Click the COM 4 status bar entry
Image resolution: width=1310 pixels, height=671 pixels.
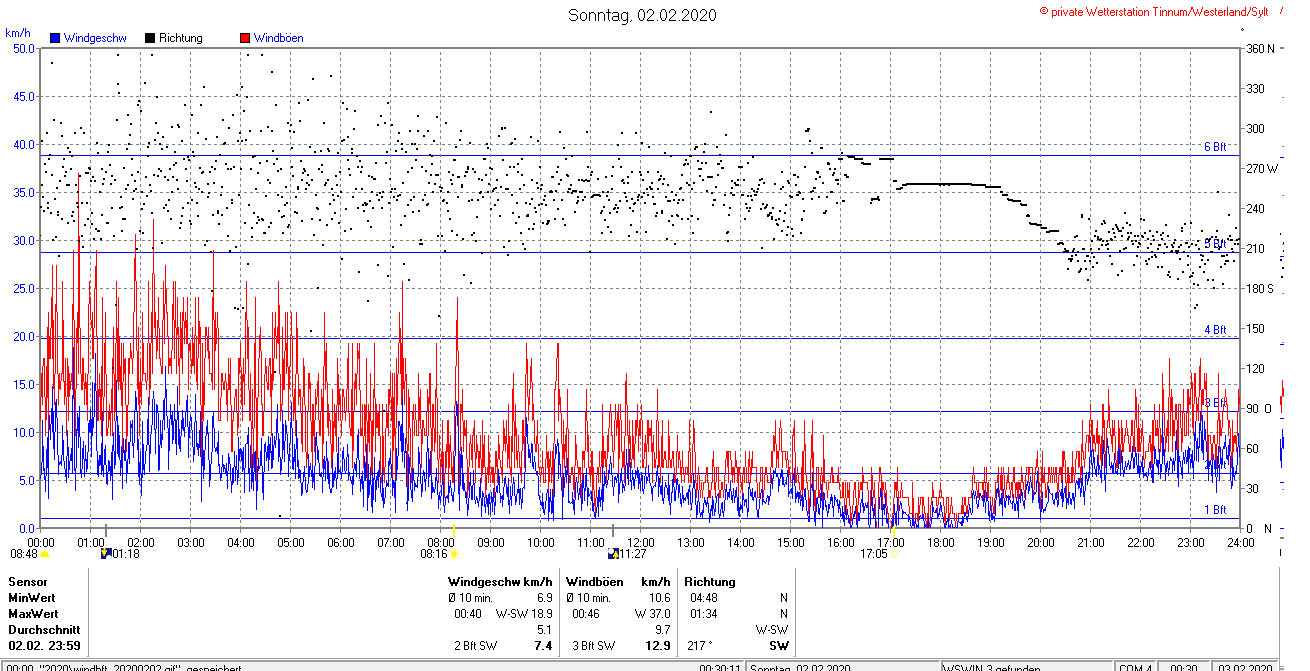1136,668
